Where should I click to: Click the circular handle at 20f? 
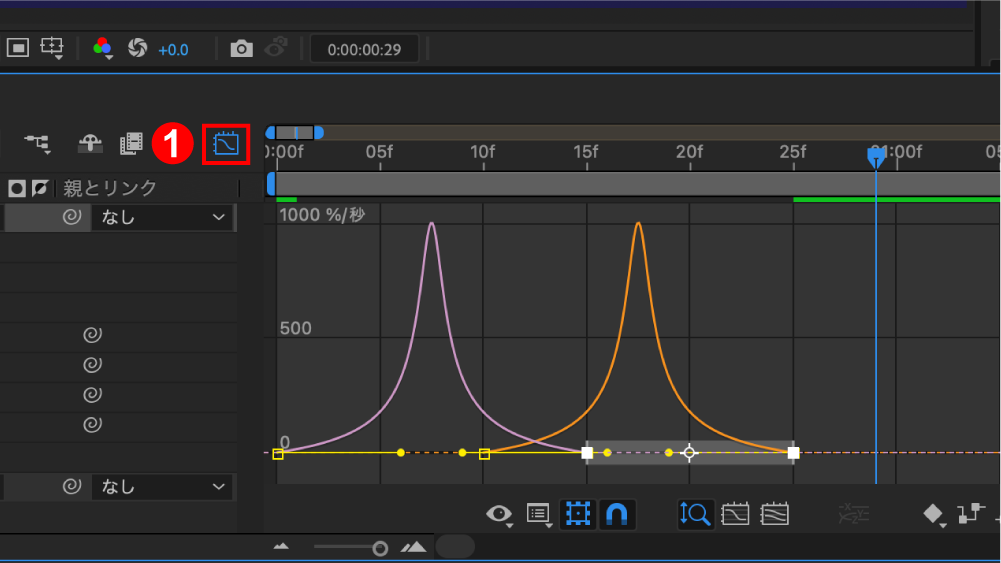pyautogui.click(x=689, y=453)
